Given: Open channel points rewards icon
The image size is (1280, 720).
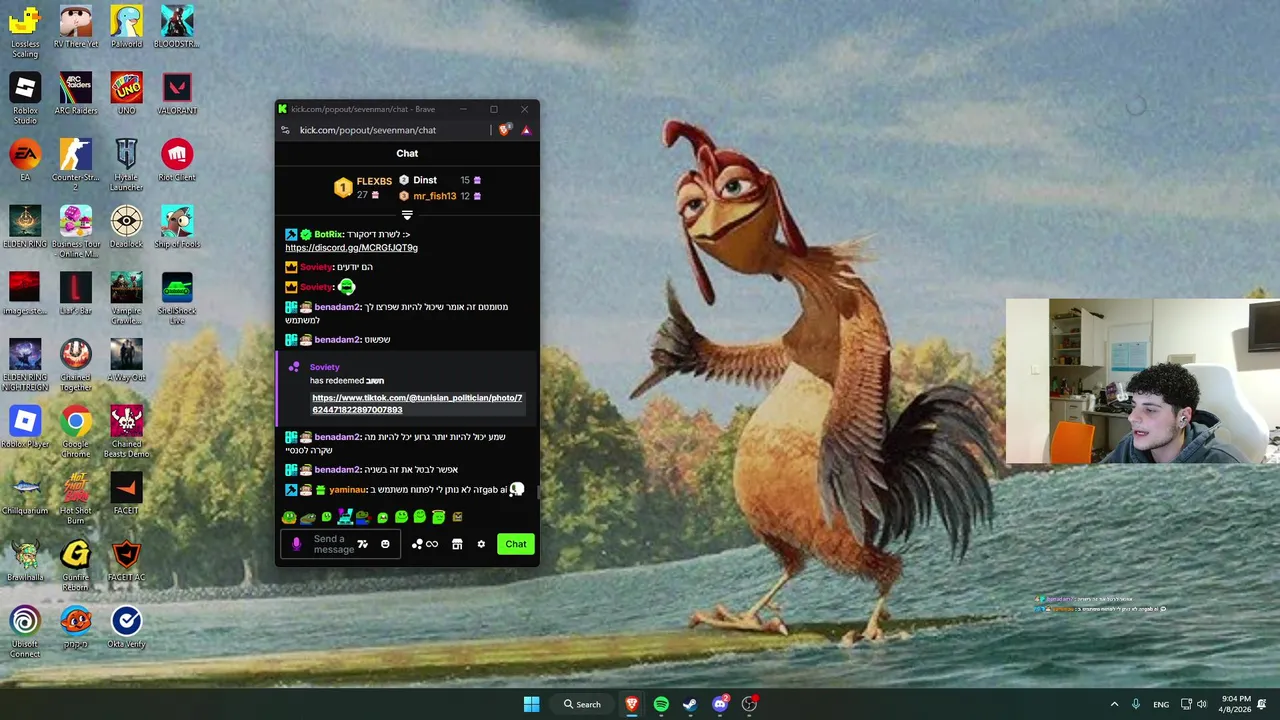Looking at the screenshot, I should click(x=425, y=544).
